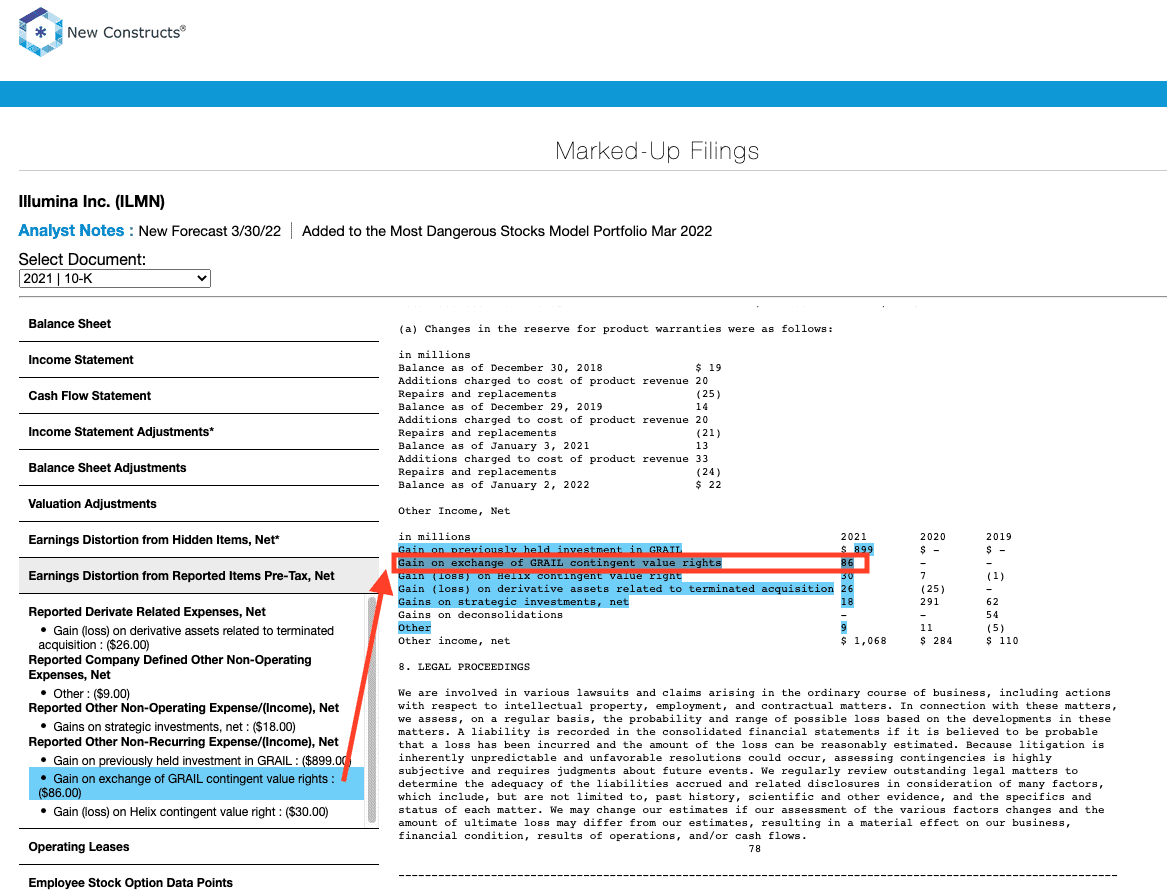
Task: Select Gain (loss) on Helix contingent value right item
Action: [x=190, y=812]
